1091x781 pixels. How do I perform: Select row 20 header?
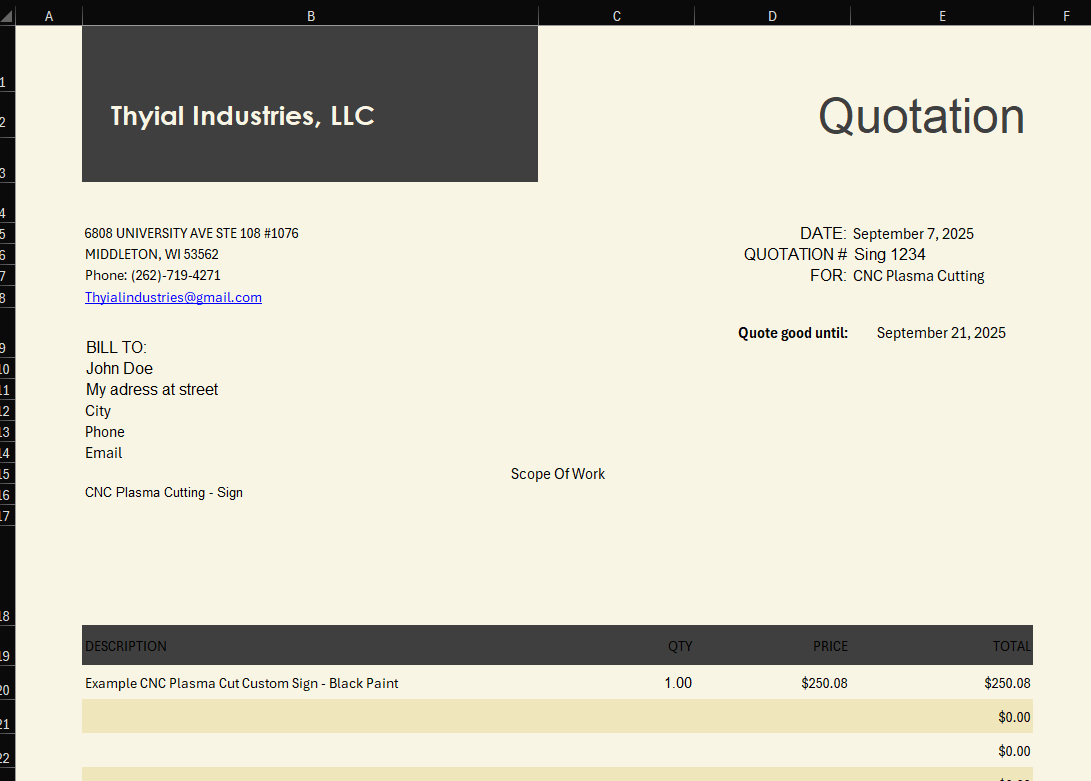coord(7,682)
